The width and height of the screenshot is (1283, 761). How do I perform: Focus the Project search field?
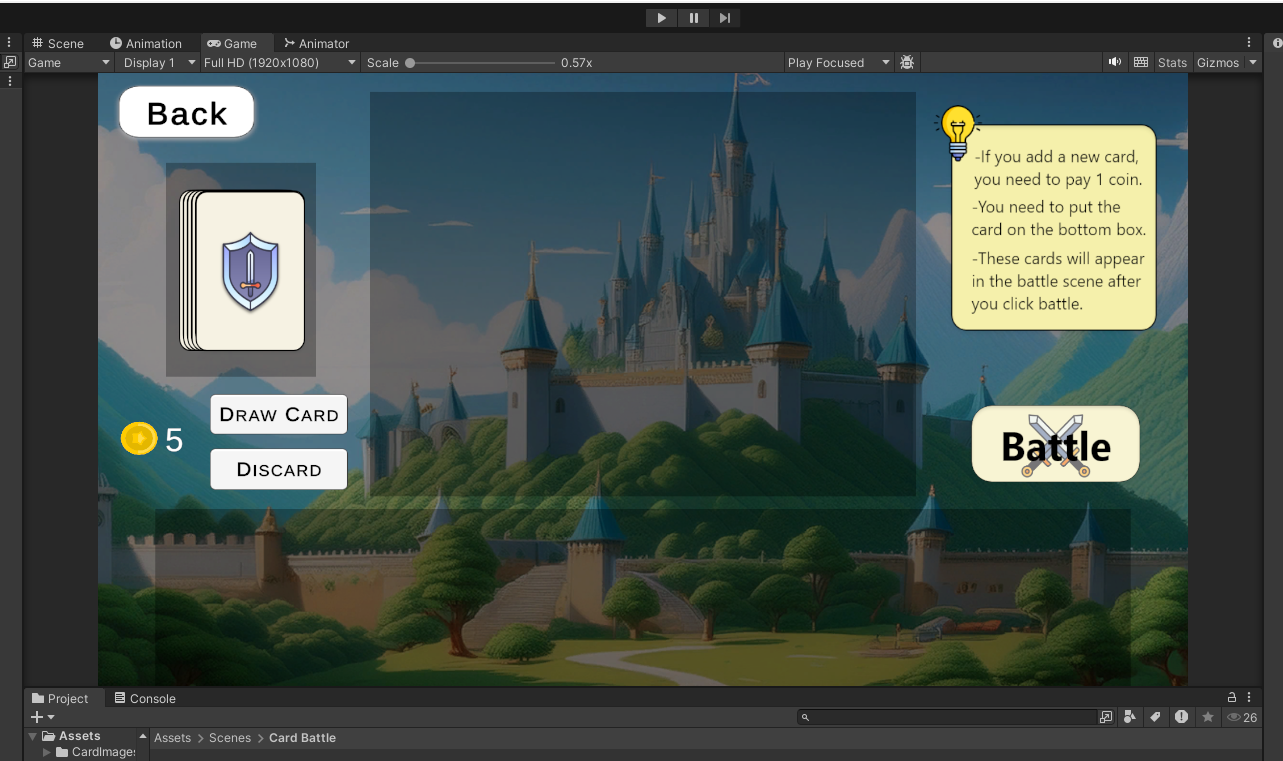pos(948,717)
